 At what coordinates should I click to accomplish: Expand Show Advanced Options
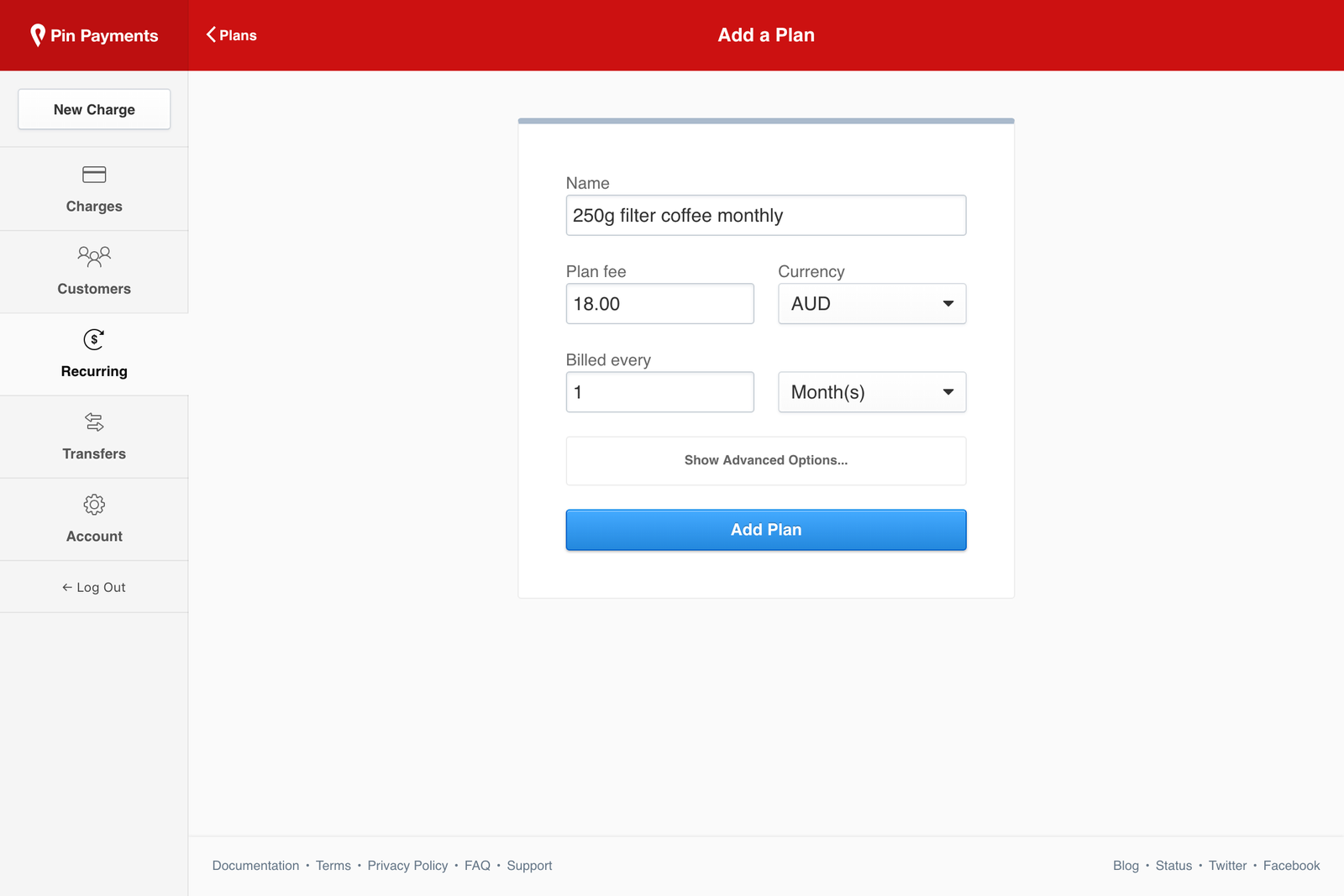pyautogui.click(x=765, y=460)
